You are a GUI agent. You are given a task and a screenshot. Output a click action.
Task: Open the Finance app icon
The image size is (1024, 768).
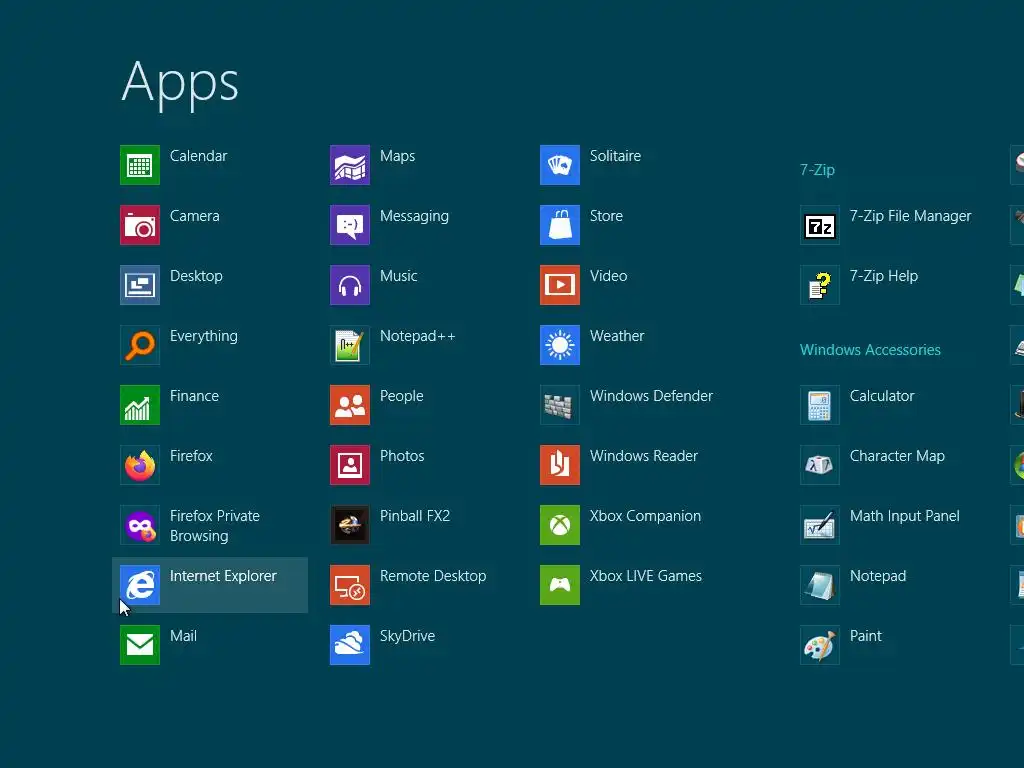click(x=140, y=405)
